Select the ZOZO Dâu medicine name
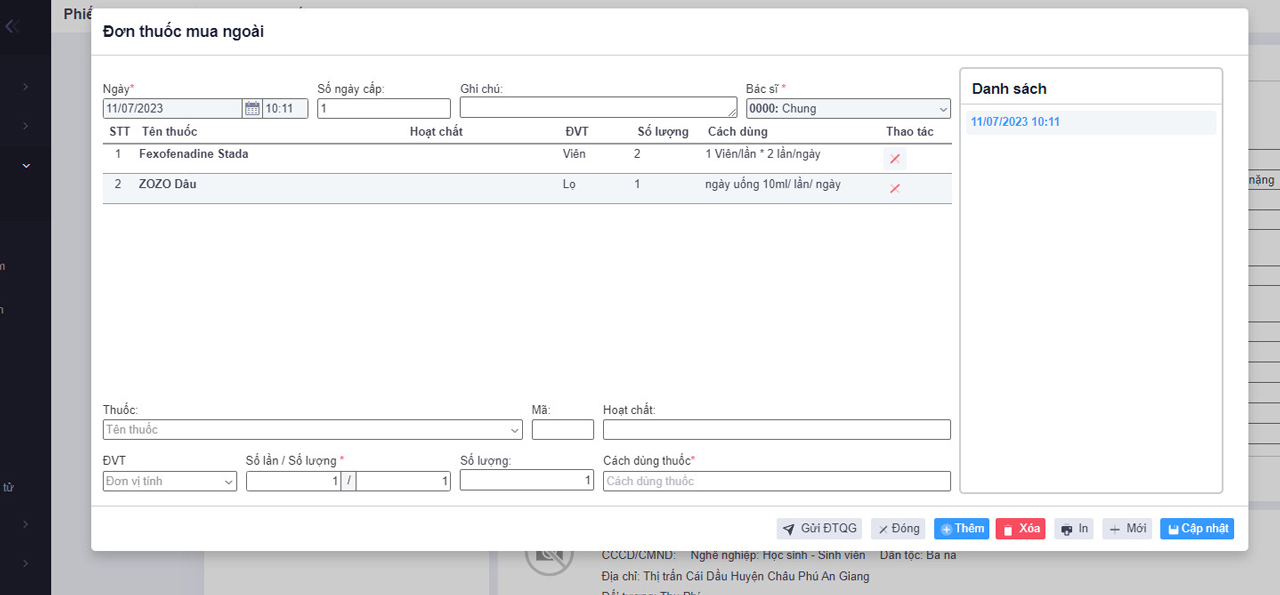The image size is (1280, 595). click(x=167, y=184)
